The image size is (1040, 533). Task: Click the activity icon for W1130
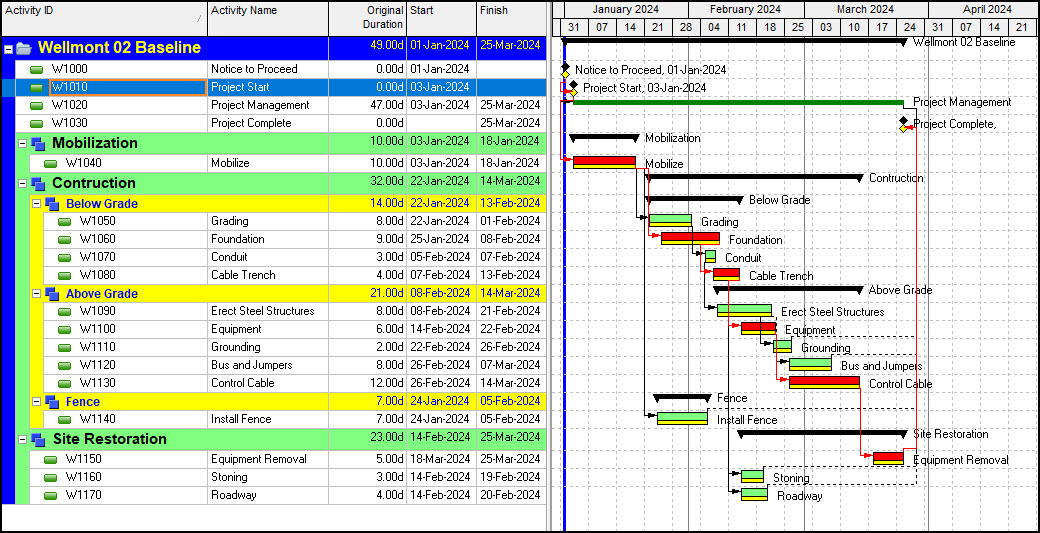click(64, 384)
